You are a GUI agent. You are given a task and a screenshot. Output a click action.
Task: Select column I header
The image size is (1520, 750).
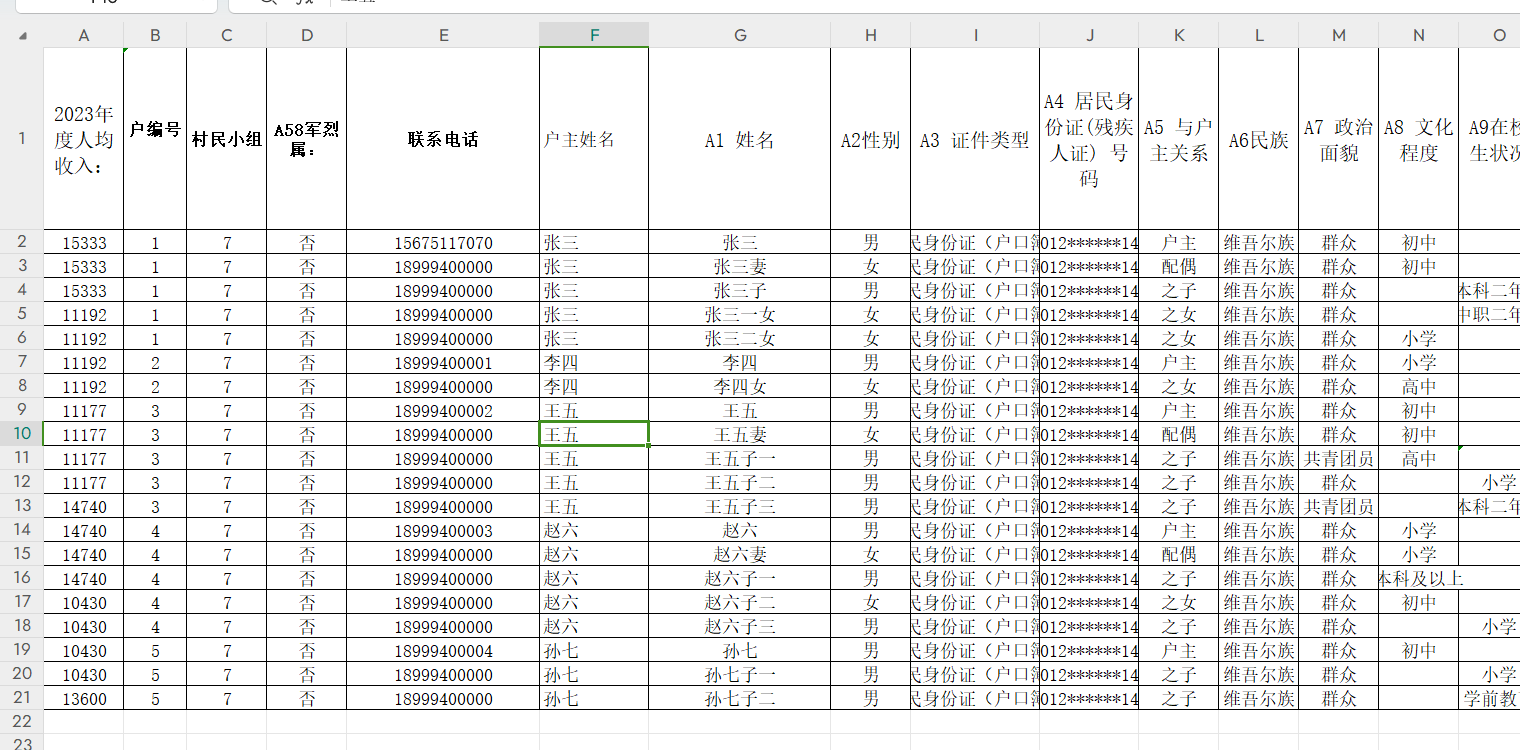[x=975, y=35]
